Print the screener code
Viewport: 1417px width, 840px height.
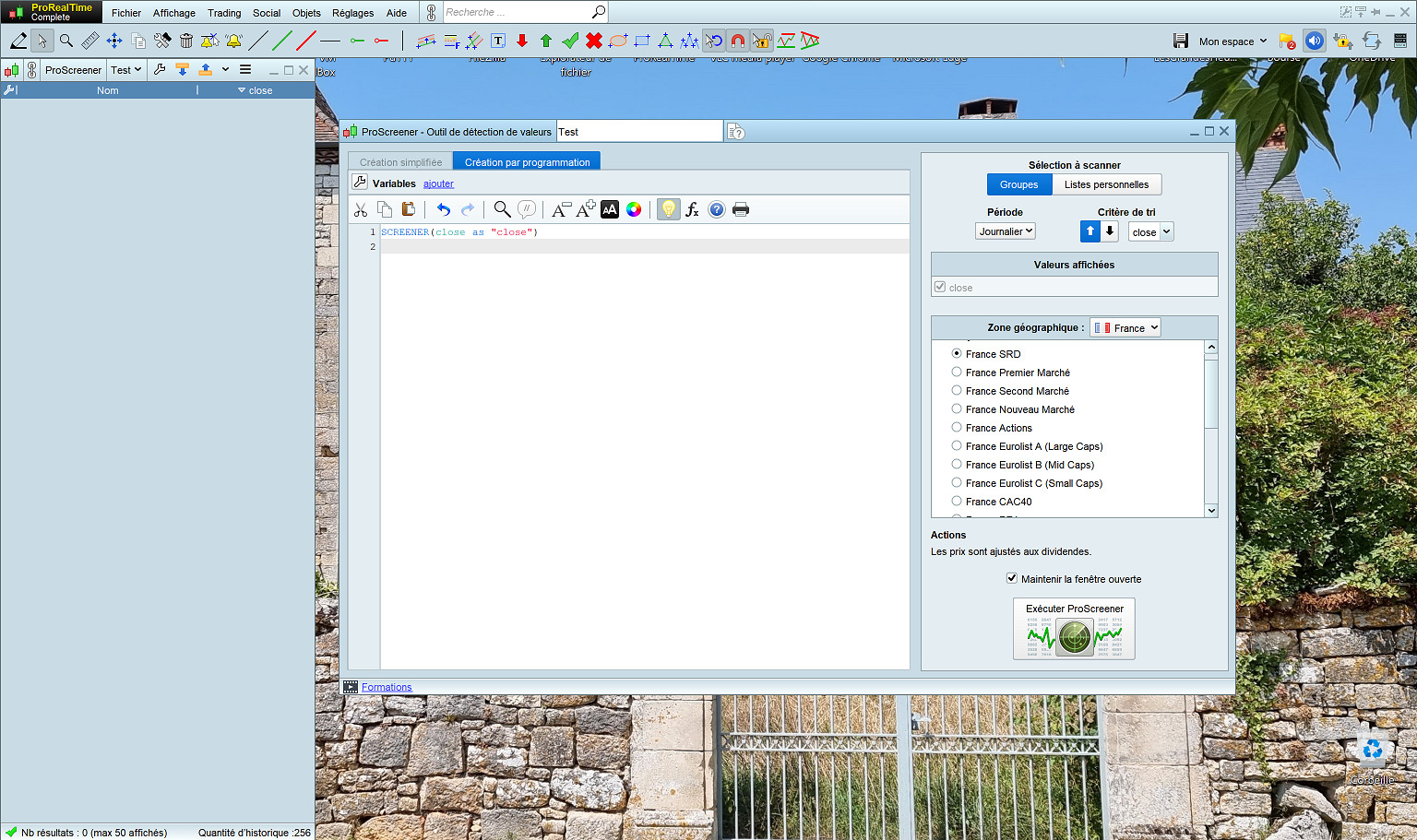[741, 209]
